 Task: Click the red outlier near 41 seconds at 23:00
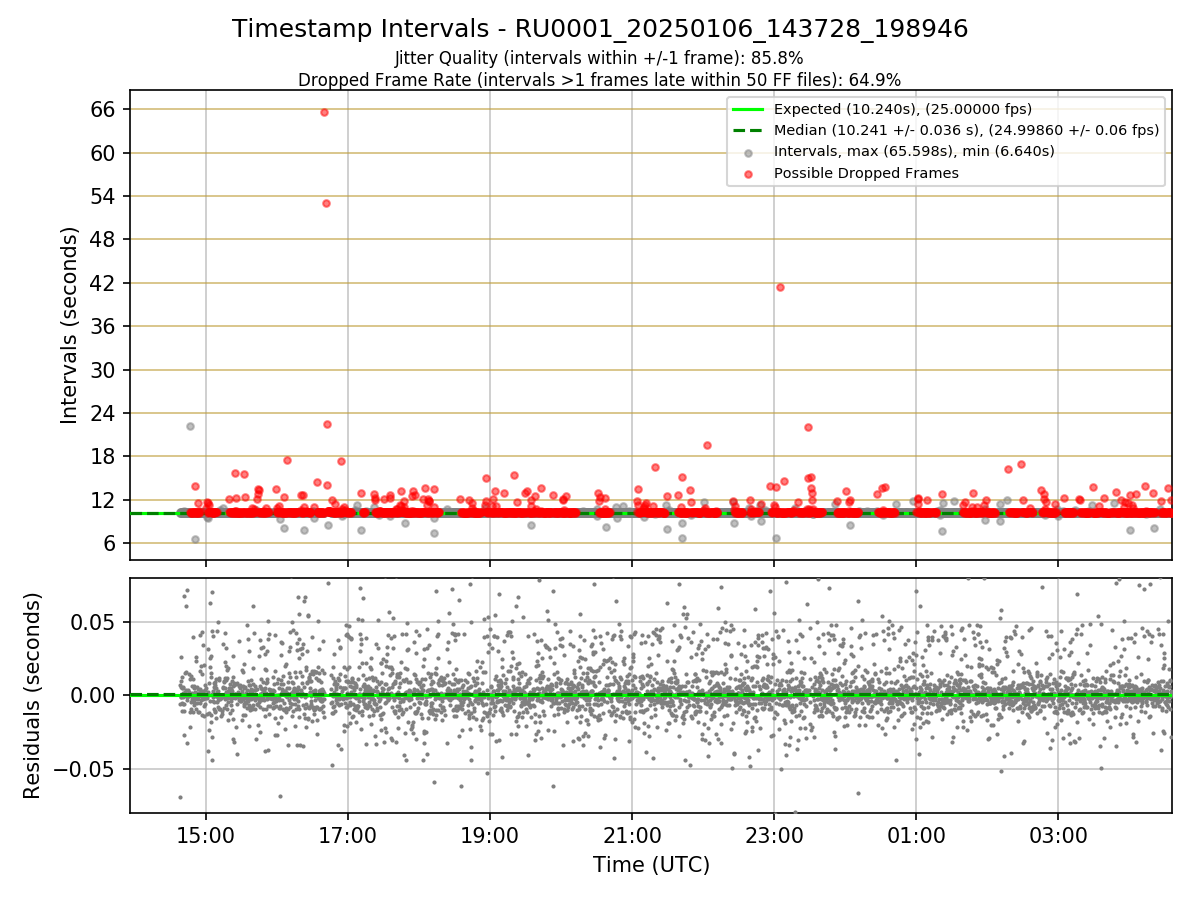[x=780, y=287]
